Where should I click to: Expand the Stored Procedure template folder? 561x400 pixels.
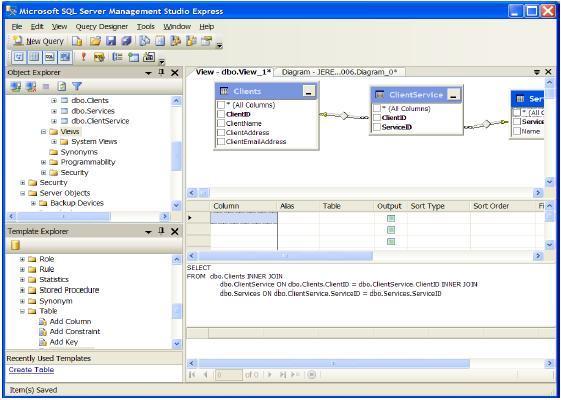[x=22, y=290]
